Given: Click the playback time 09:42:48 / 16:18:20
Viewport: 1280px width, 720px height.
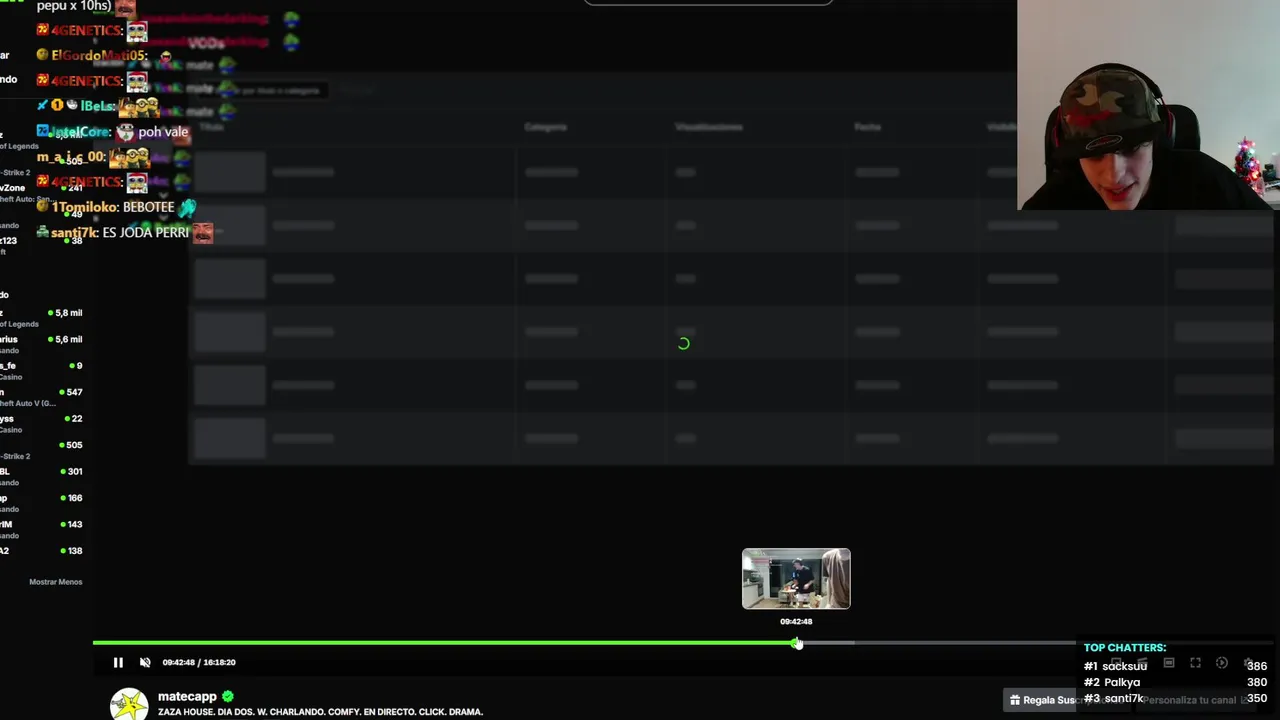Looking at the screenshot, I should [199, 662].
